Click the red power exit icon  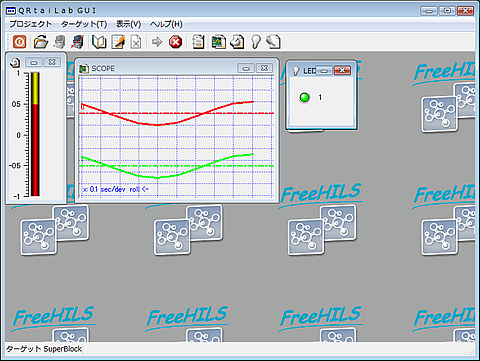[19, 42]
